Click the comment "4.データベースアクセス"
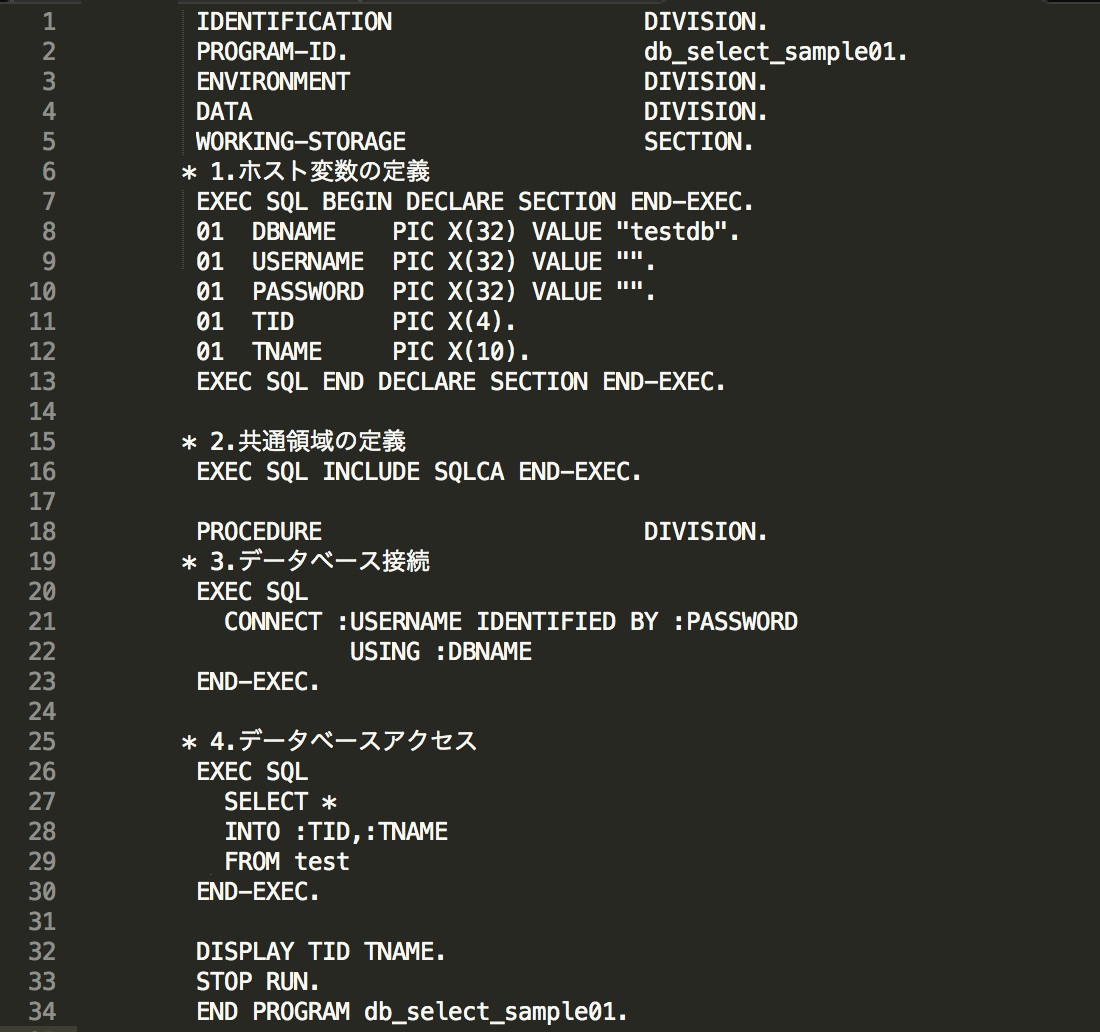This screenshot has width=1100, height=1032. [x=342, y=741]
